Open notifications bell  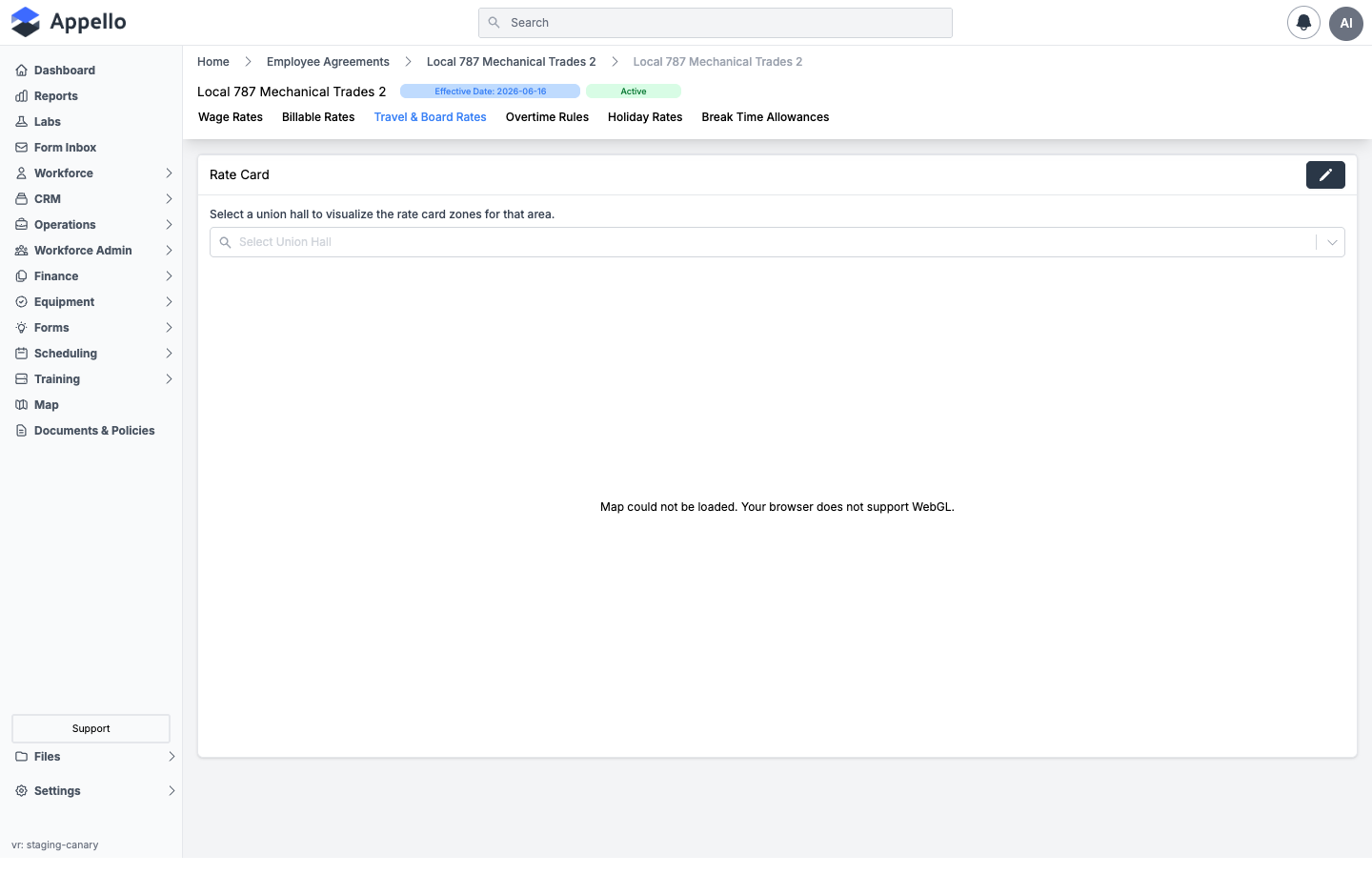[x=1303, y=23]
